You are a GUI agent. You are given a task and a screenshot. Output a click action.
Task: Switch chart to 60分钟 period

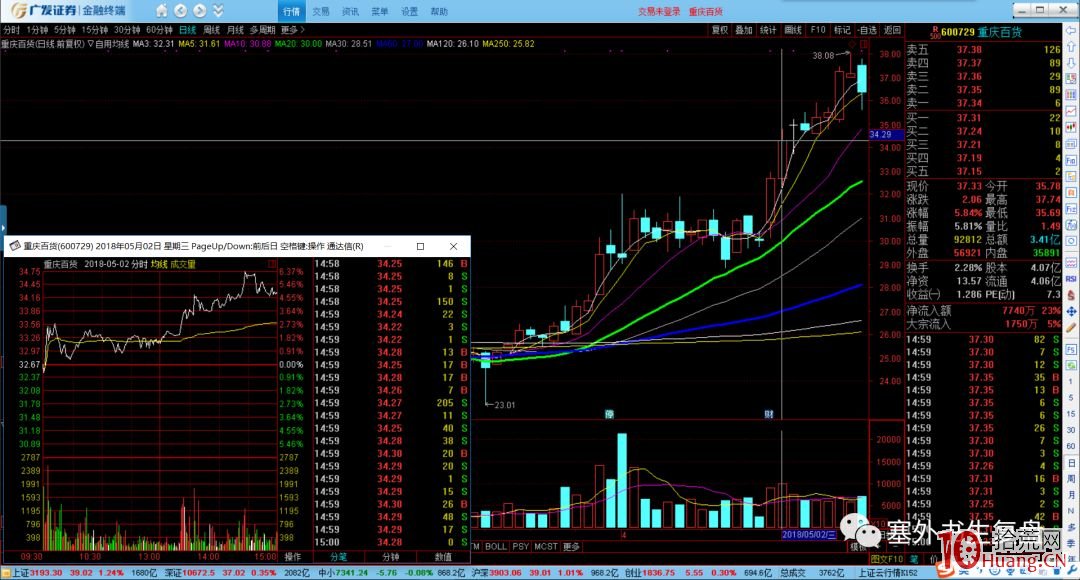(159, 30)
